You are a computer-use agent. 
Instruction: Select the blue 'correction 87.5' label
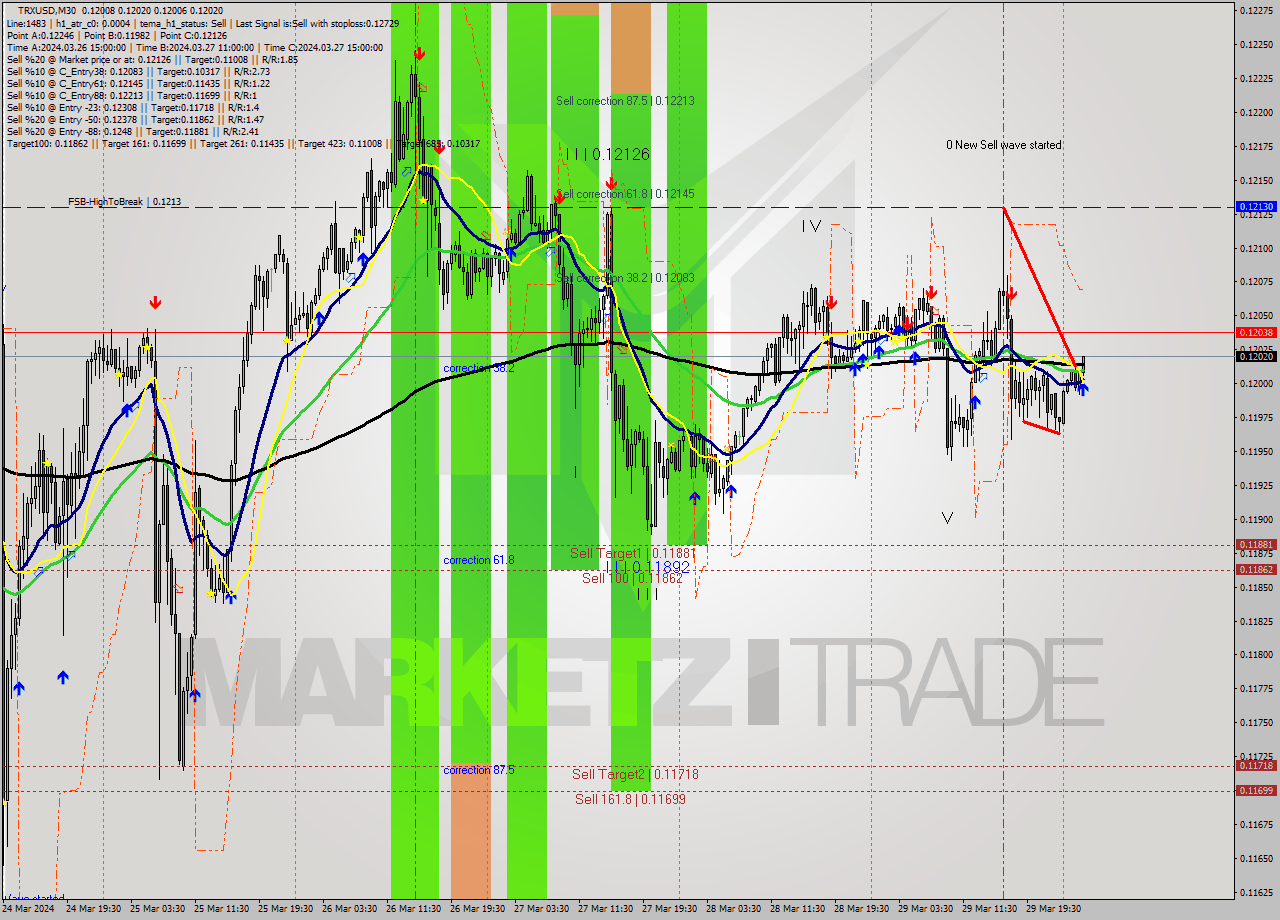coord(479,770)
